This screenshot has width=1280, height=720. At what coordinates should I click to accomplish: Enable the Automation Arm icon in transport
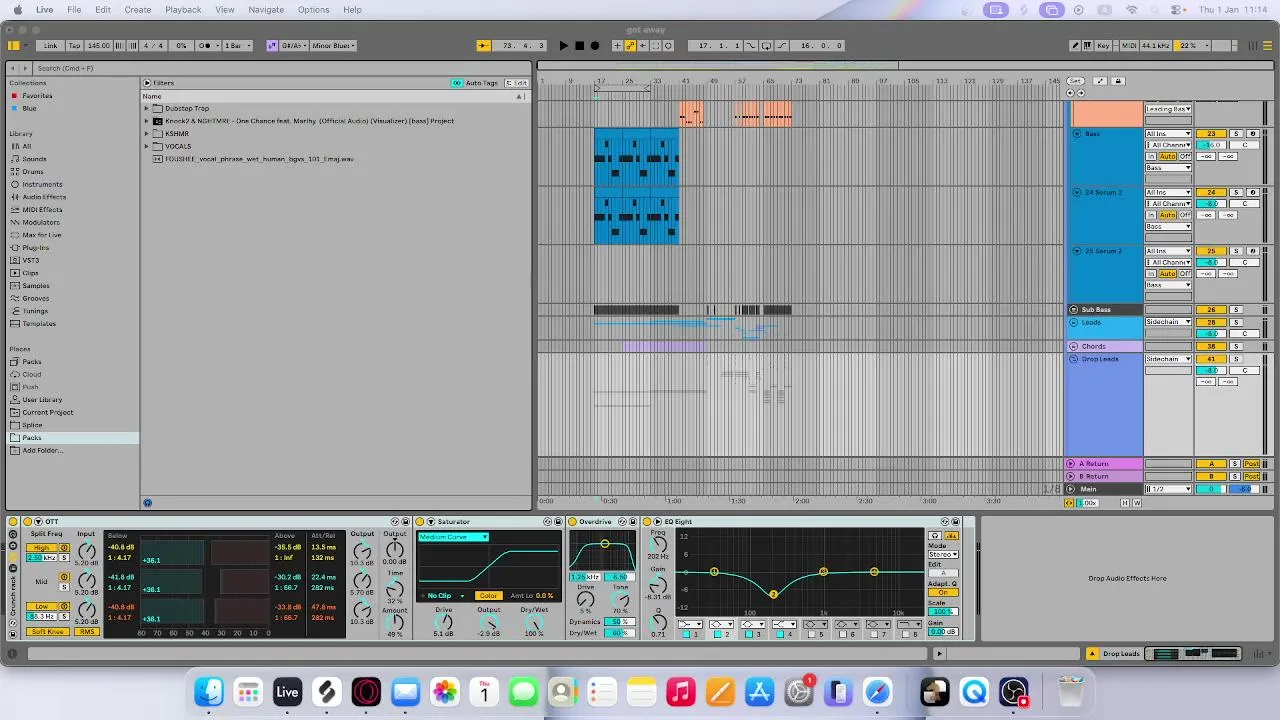[630, 45]
